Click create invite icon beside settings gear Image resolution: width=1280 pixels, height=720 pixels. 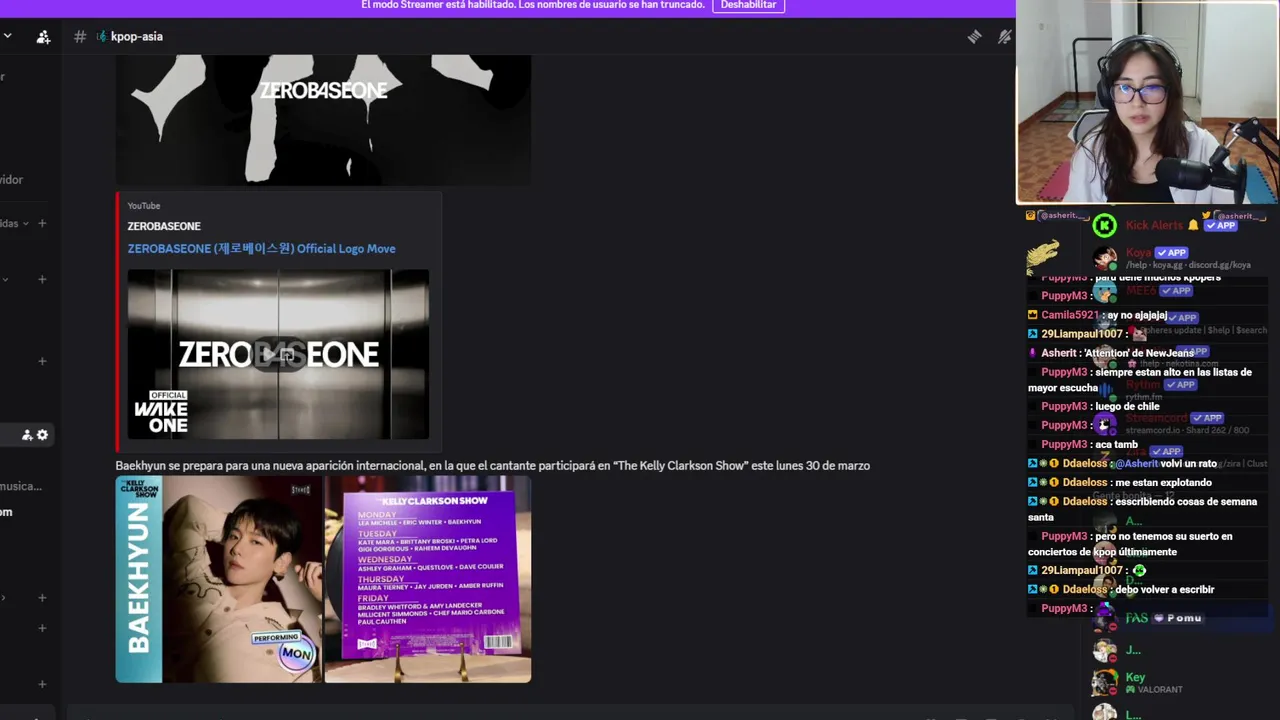pyautogui.click(x=27, y=435)
